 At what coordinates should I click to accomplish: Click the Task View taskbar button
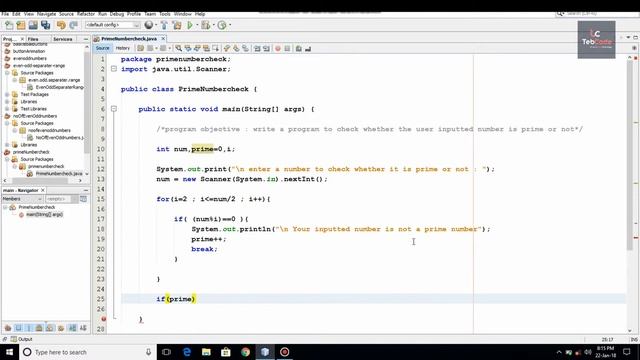[167, 352]
